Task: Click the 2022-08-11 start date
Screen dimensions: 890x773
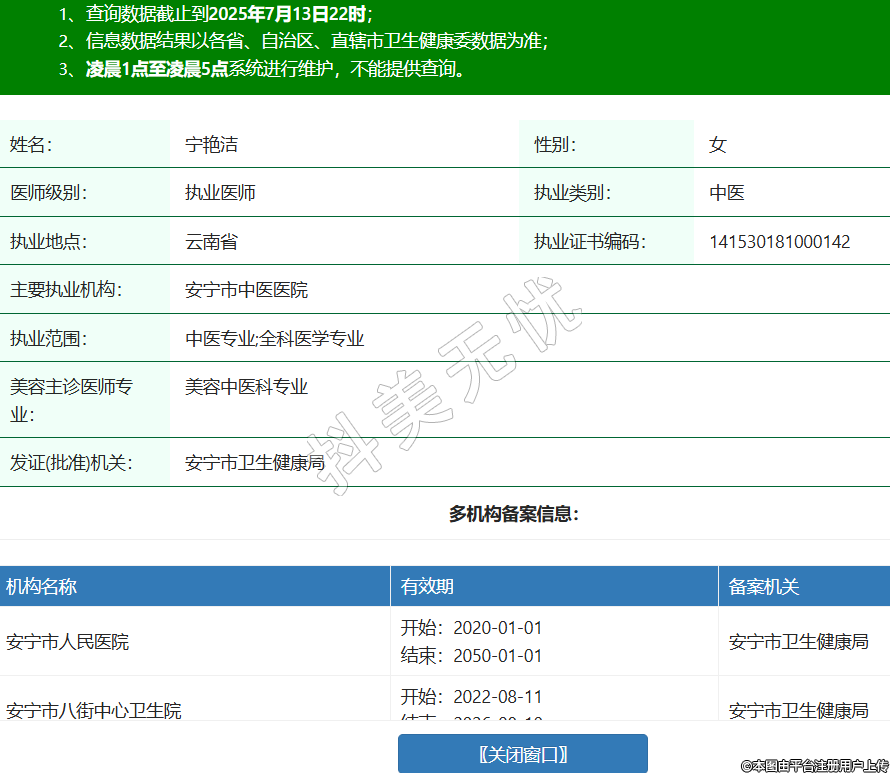Action: coord(497,696)
